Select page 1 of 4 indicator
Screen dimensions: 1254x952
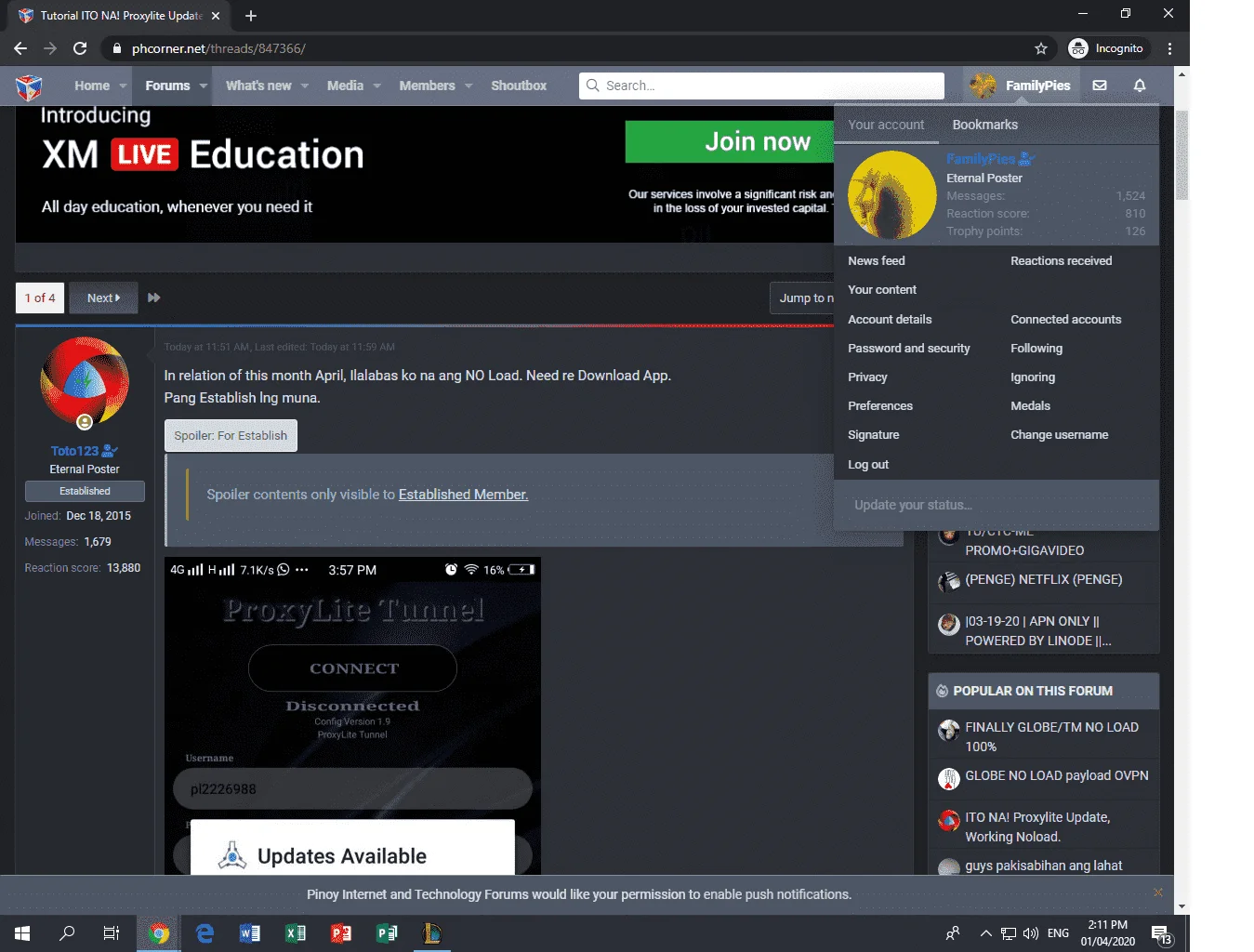click(40, 297)
